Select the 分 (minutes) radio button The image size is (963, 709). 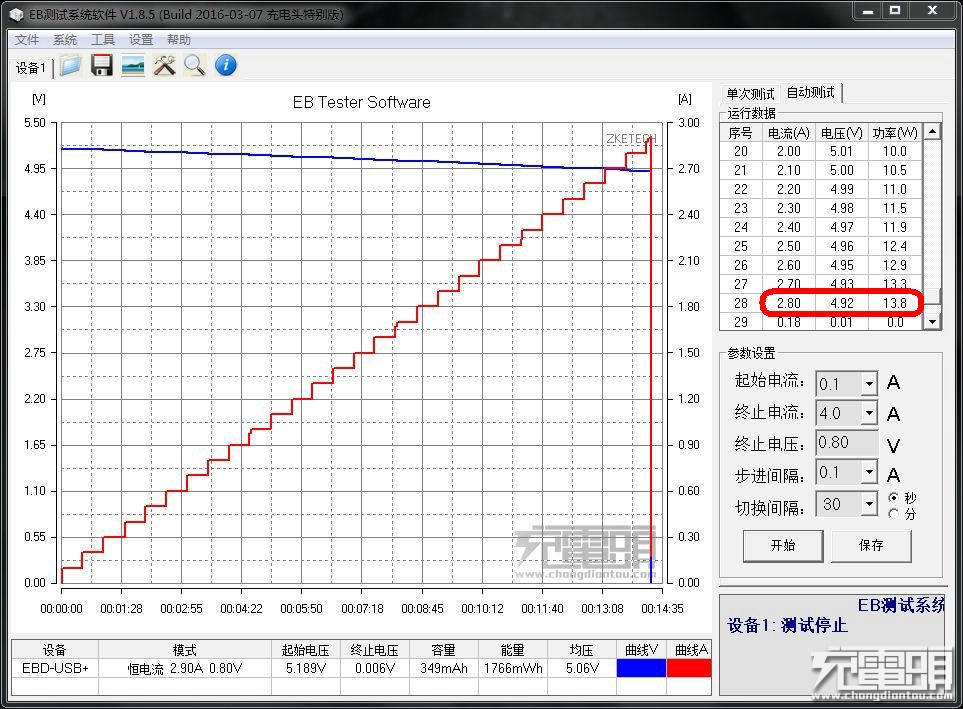(893, 514)
